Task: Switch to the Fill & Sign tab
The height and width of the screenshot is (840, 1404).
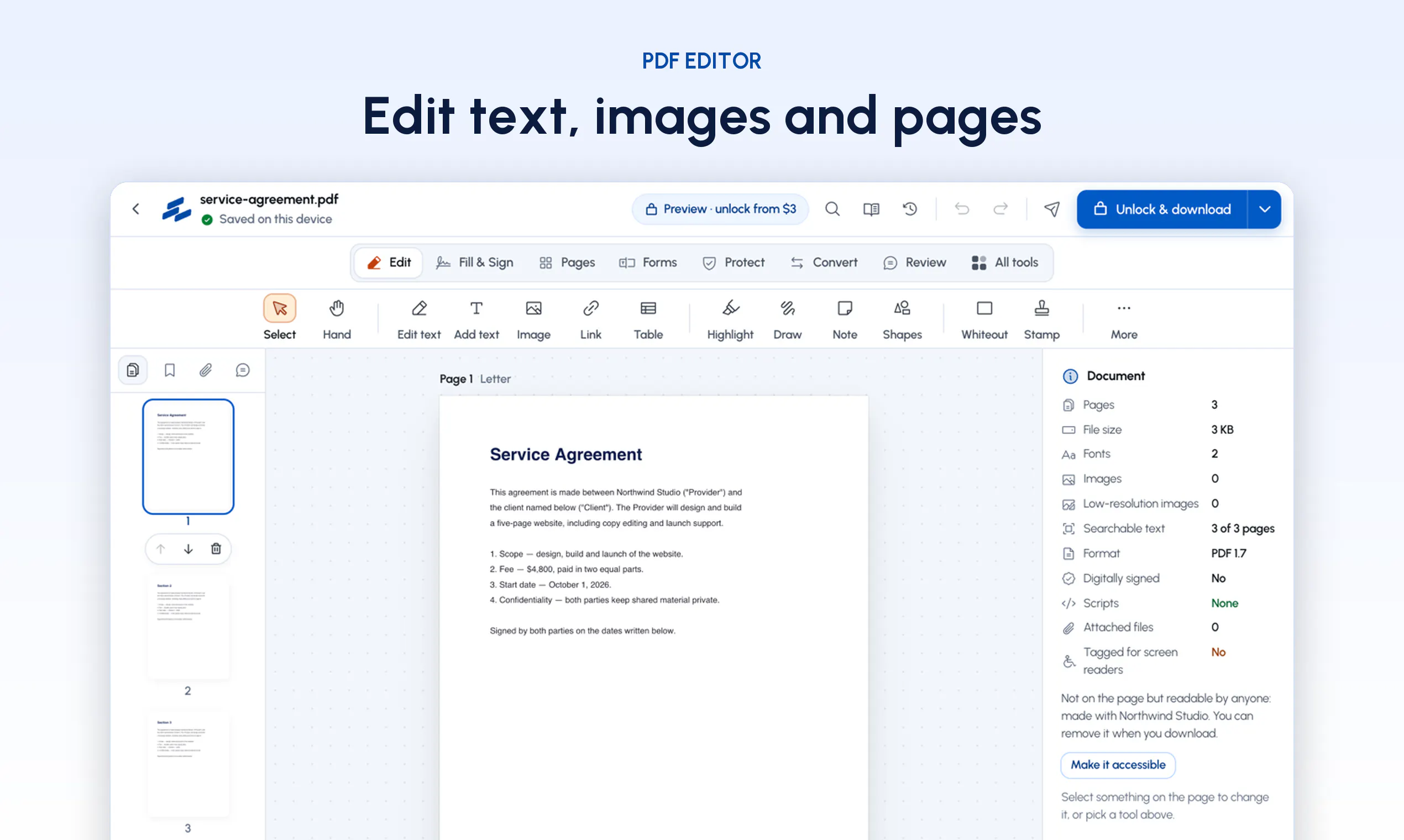Action: [474, 262]
